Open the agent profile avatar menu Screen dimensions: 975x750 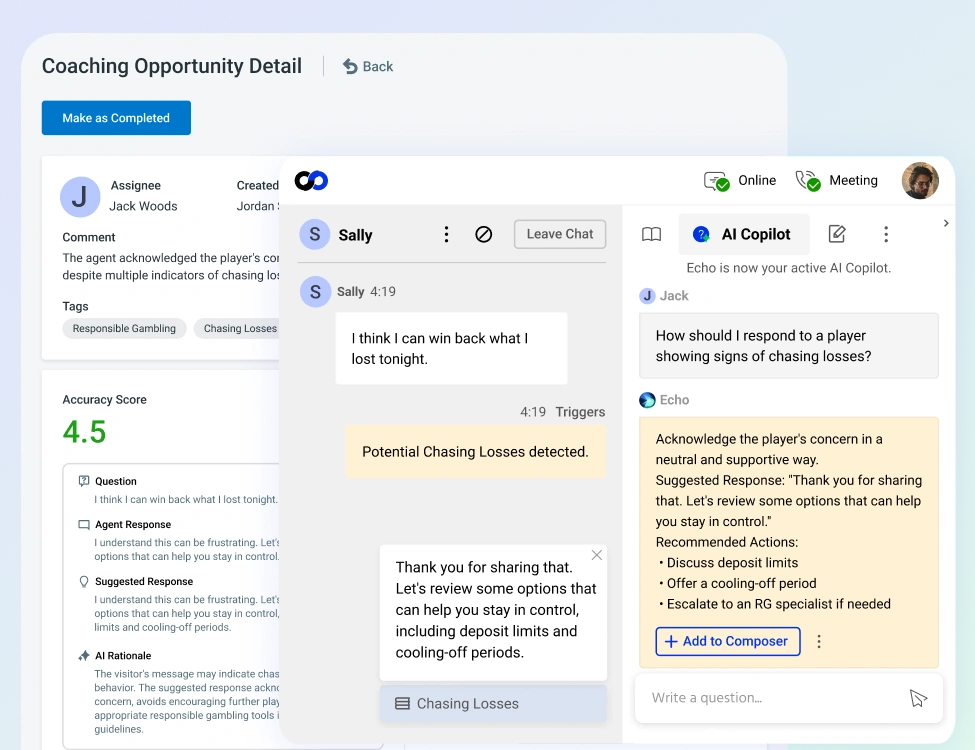tap(920, 181)
